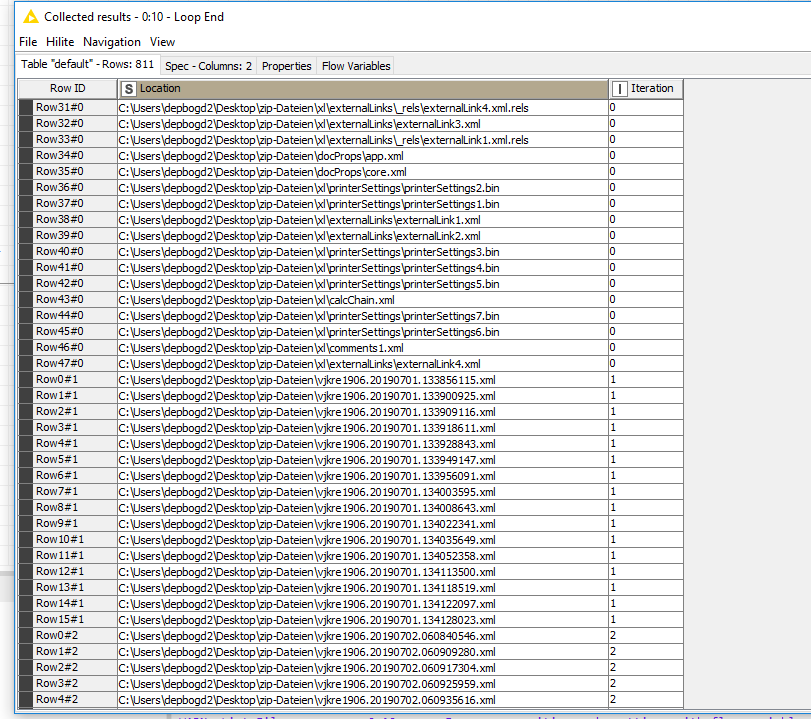The image size is (811, 719).
Task: Sort by the Location column header
Action: click(363, 88)
